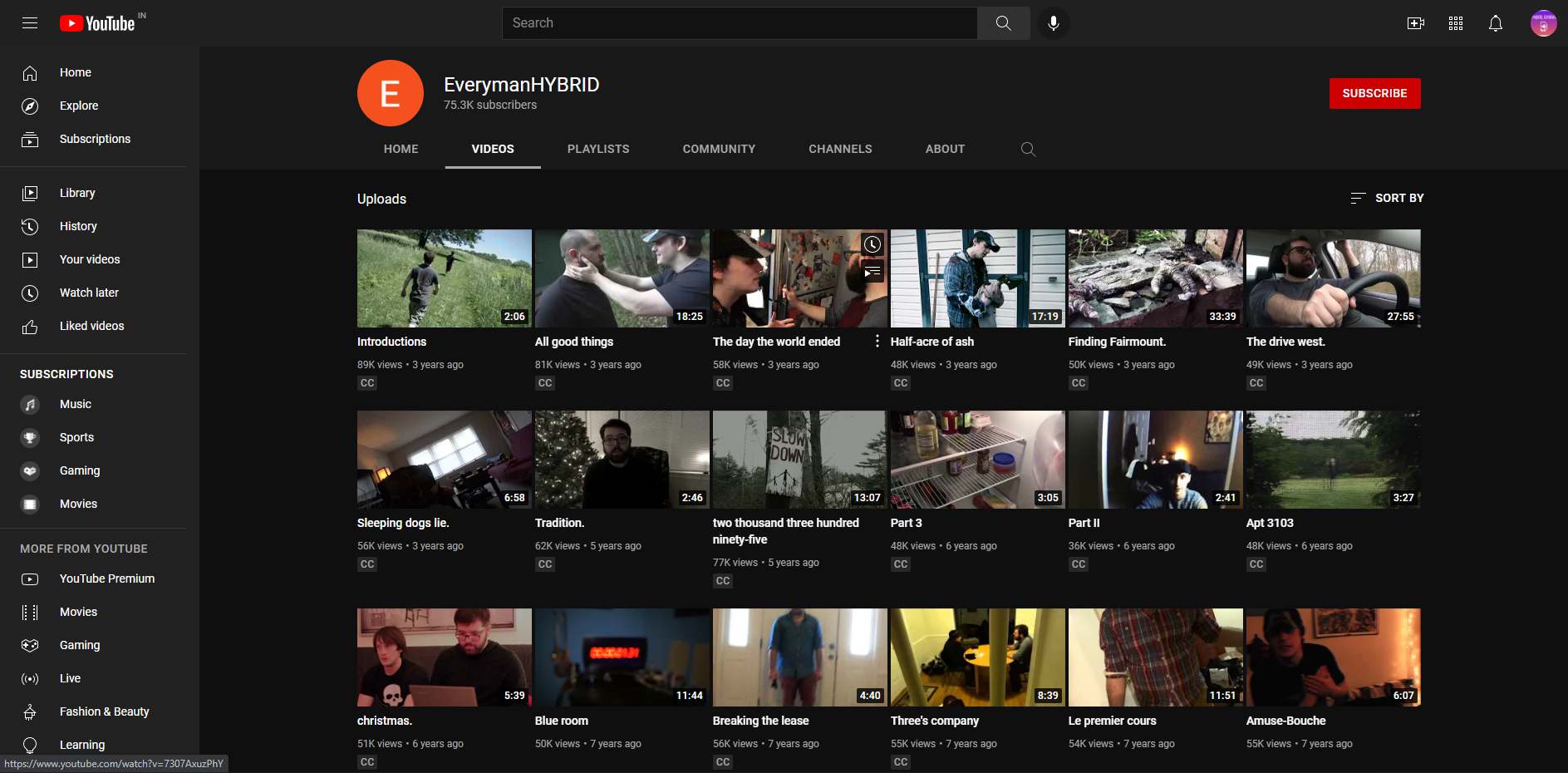This screenshot has width=1568, height=773.
Task: Open the Sort By dropdown
Action: point(1387,199)
